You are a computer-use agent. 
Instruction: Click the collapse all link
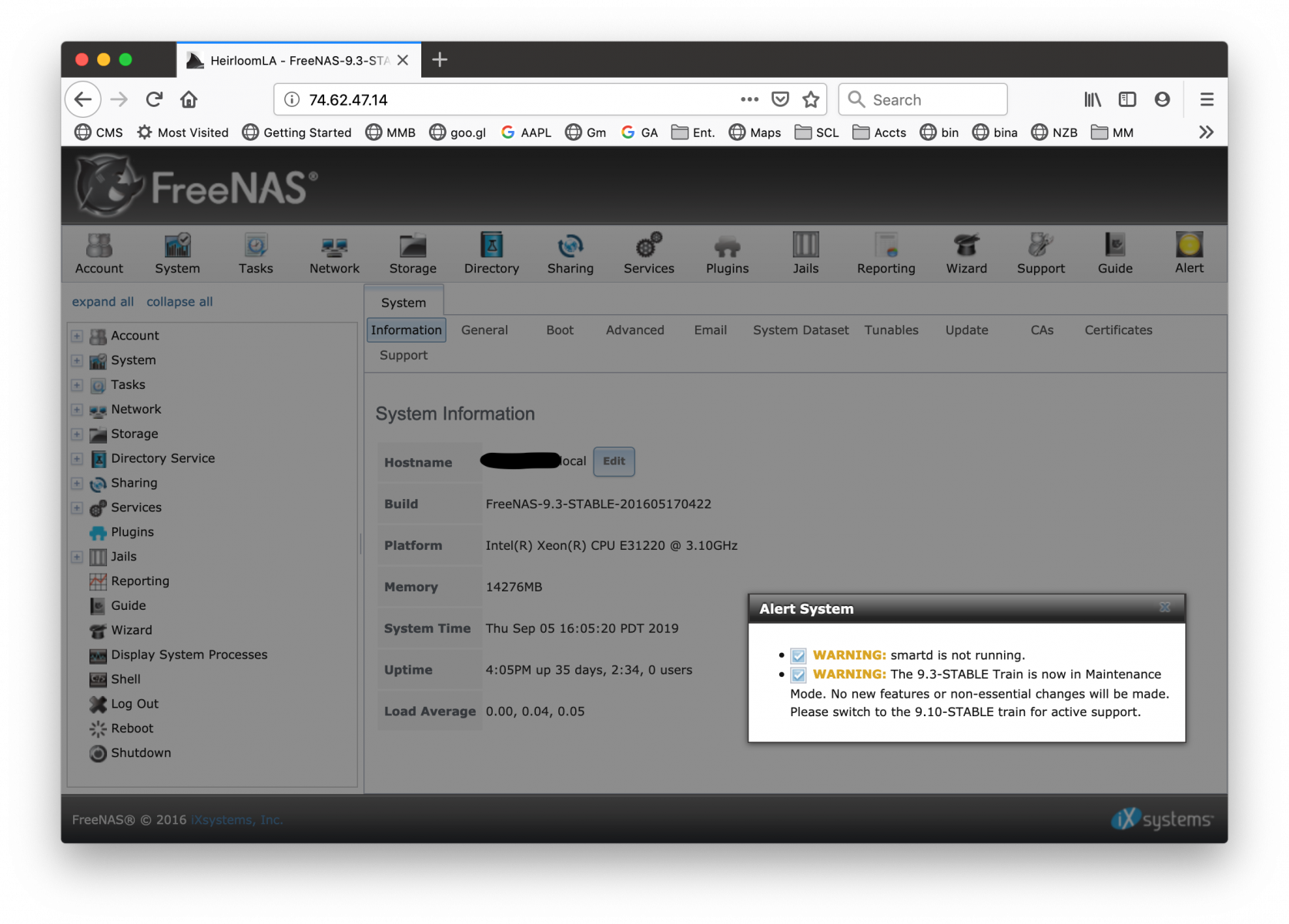pos(179,302)
